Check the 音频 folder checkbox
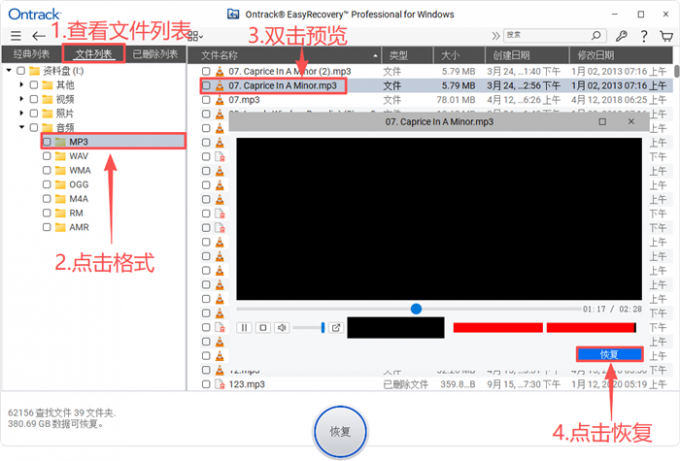Image resolution: width=680 pixels, height=461 pixels. [34, 128]
